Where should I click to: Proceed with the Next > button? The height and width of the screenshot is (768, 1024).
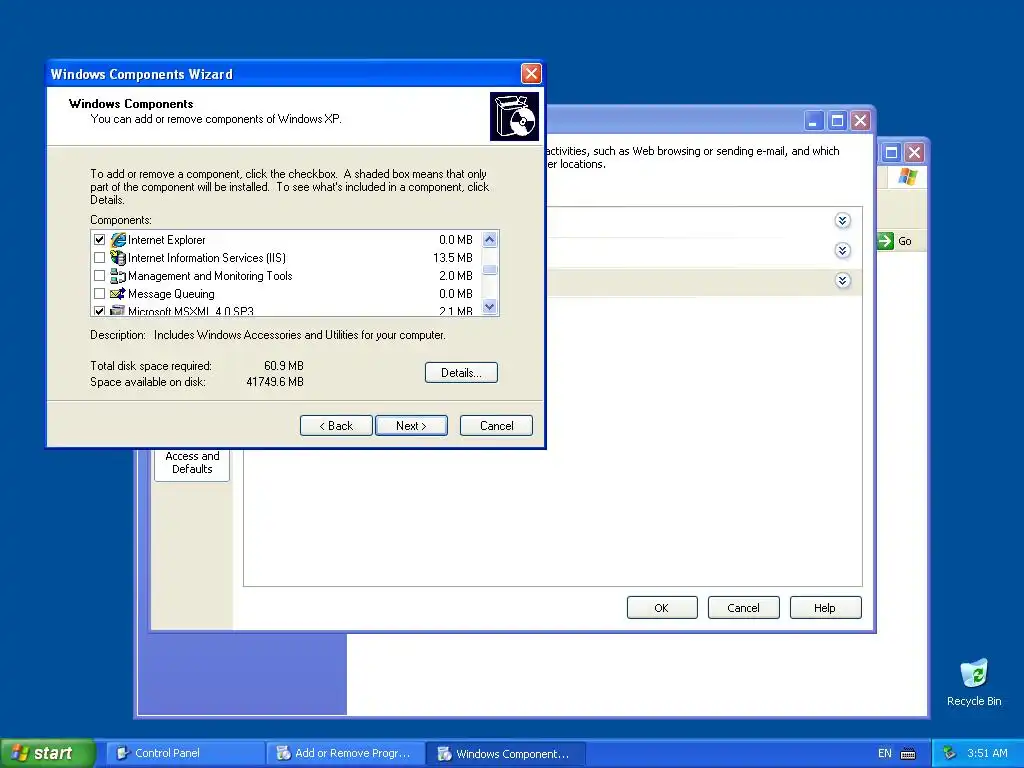411,426
